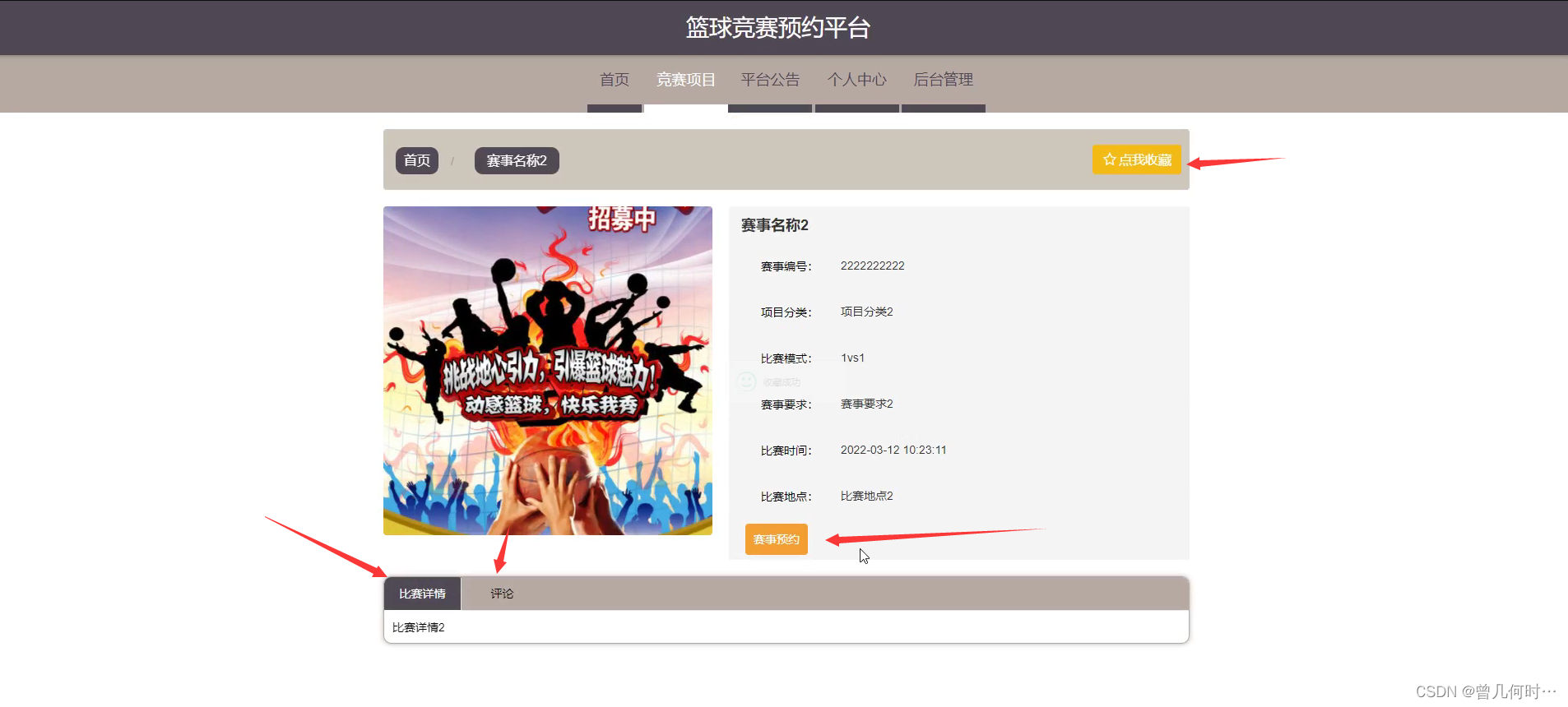Select the 1vs1 match mode value
This screenshot has width=1568, height=707.
[852, 358]
